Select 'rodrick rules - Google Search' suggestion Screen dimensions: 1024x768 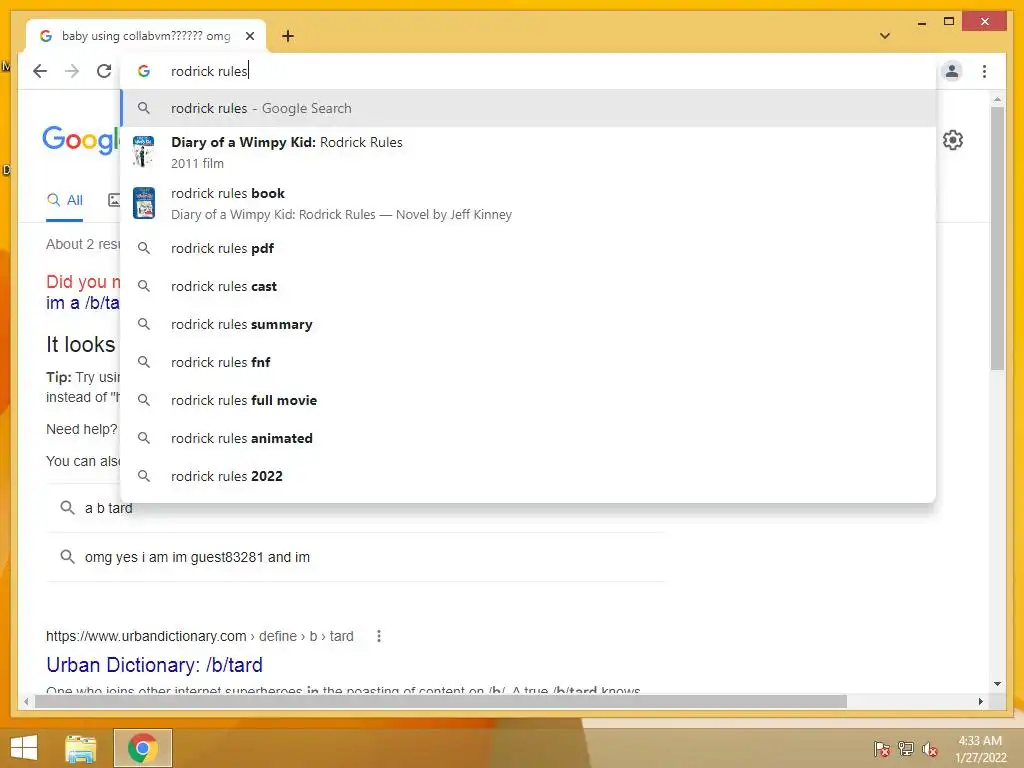point(528,108)
